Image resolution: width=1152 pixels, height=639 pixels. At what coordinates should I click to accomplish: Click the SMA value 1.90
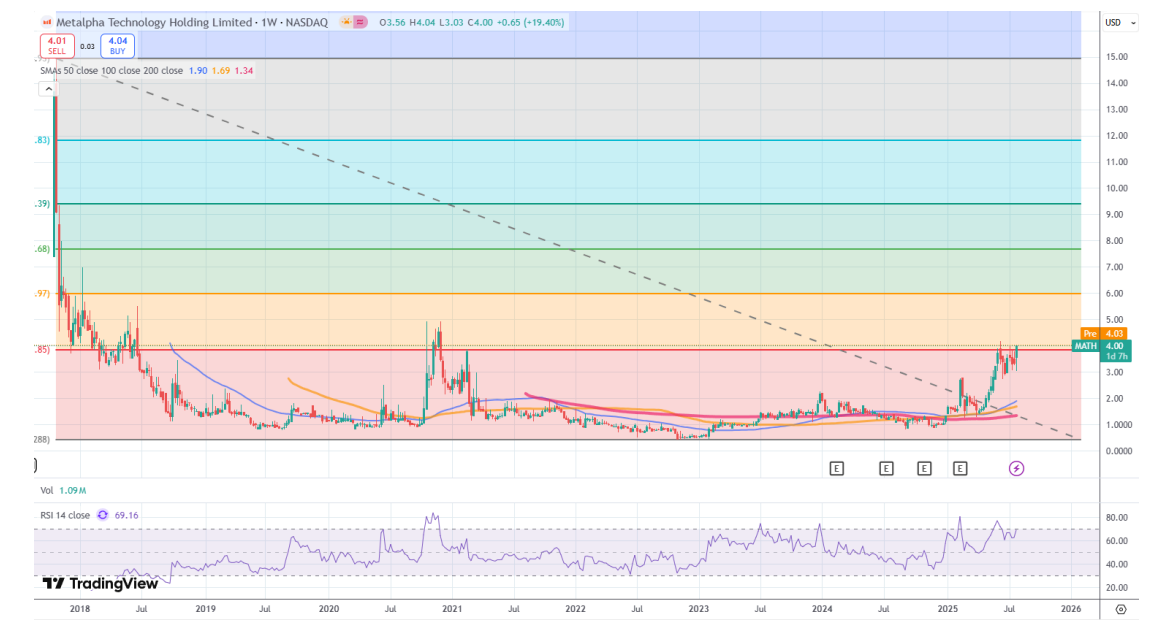198,71
